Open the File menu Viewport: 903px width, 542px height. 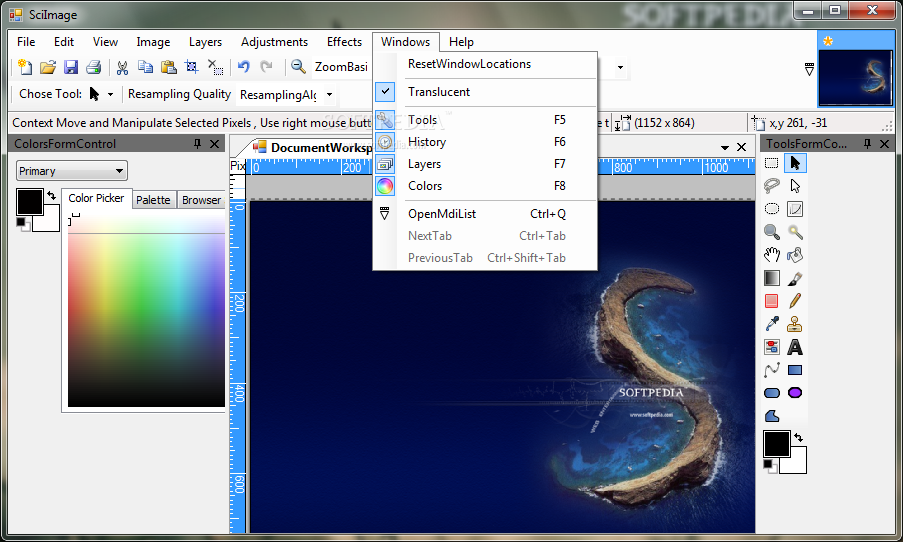pos(26,42)
